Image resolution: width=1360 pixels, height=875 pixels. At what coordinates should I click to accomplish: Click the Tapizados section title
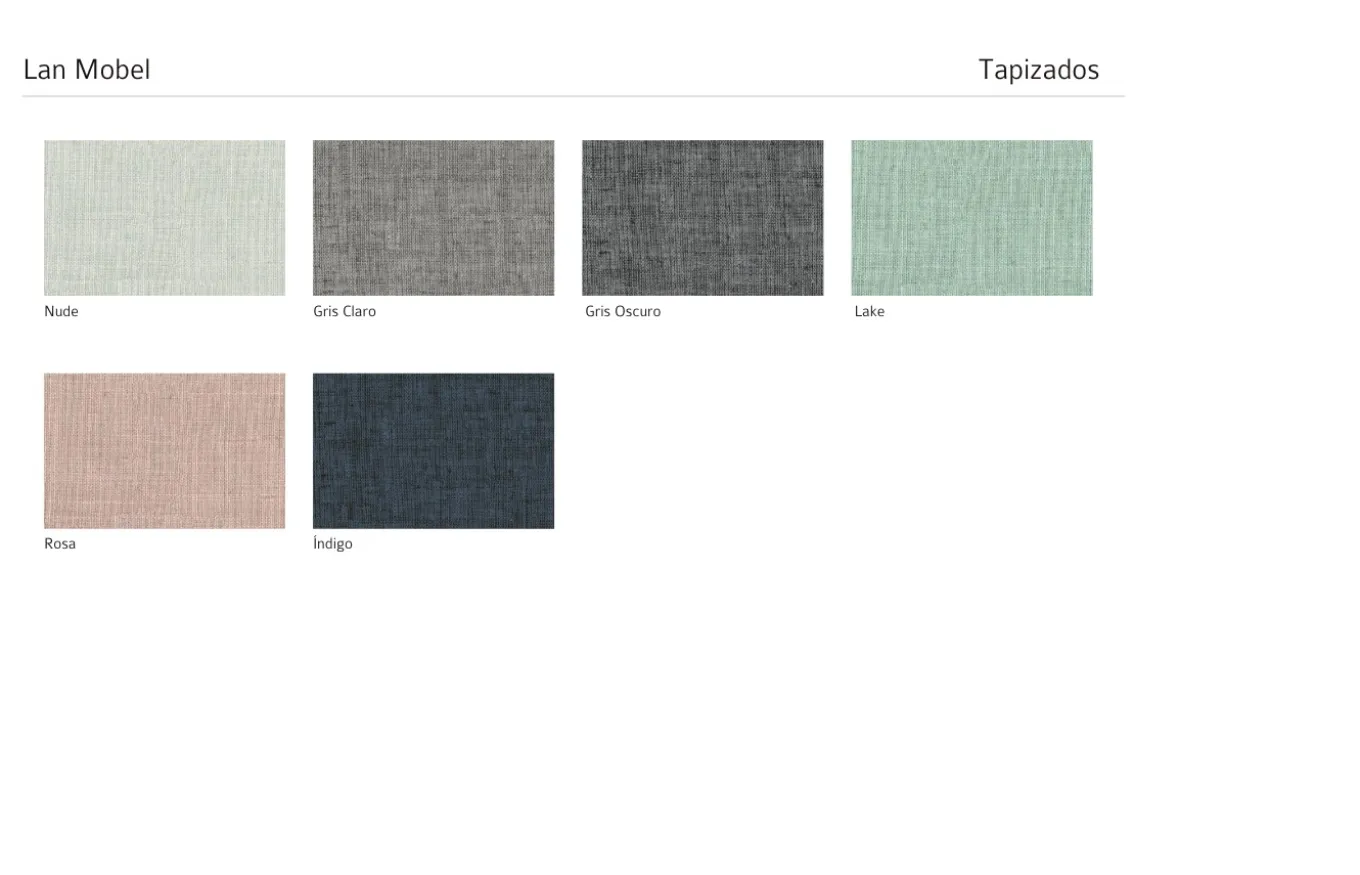pyautogui.click(x=1038, y=70)
